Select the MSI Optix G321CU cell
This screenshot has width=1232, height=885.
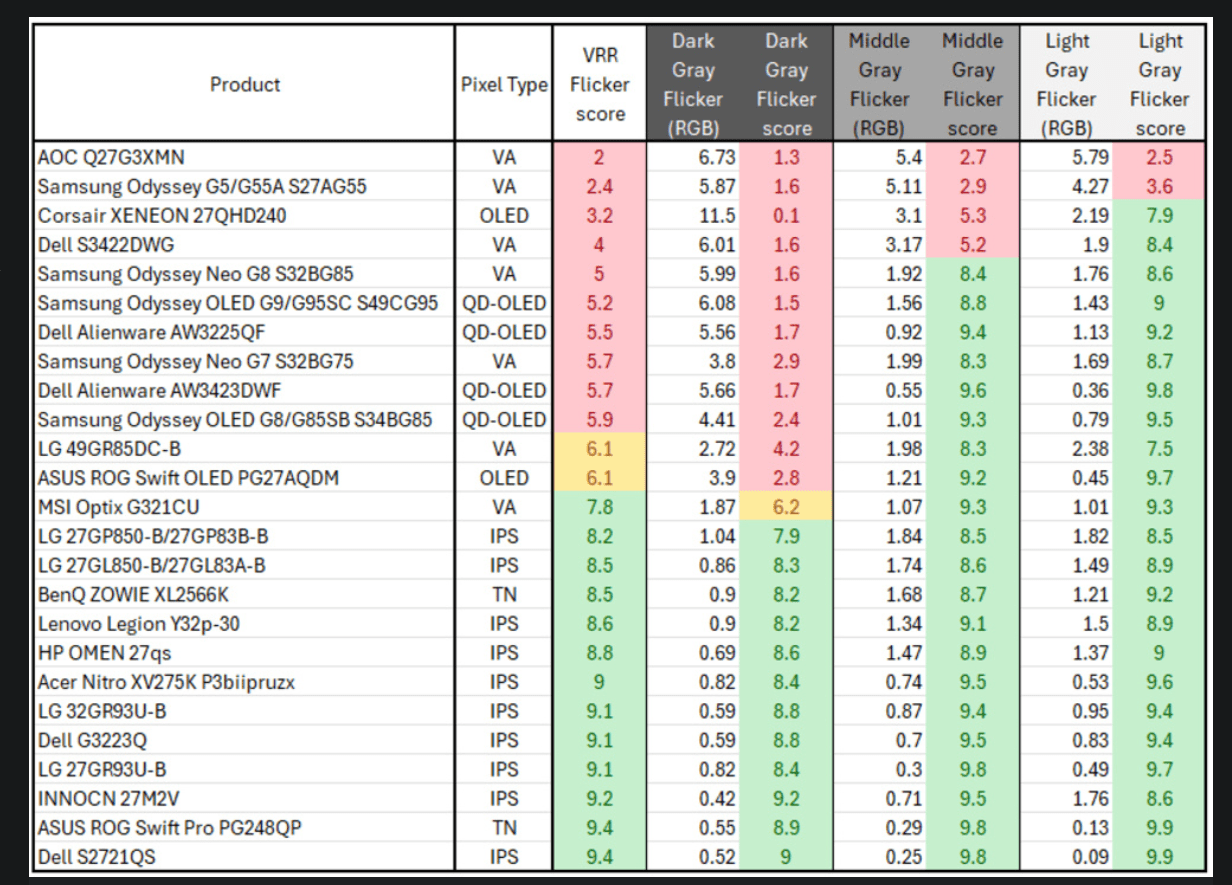[x=245, y=507]
